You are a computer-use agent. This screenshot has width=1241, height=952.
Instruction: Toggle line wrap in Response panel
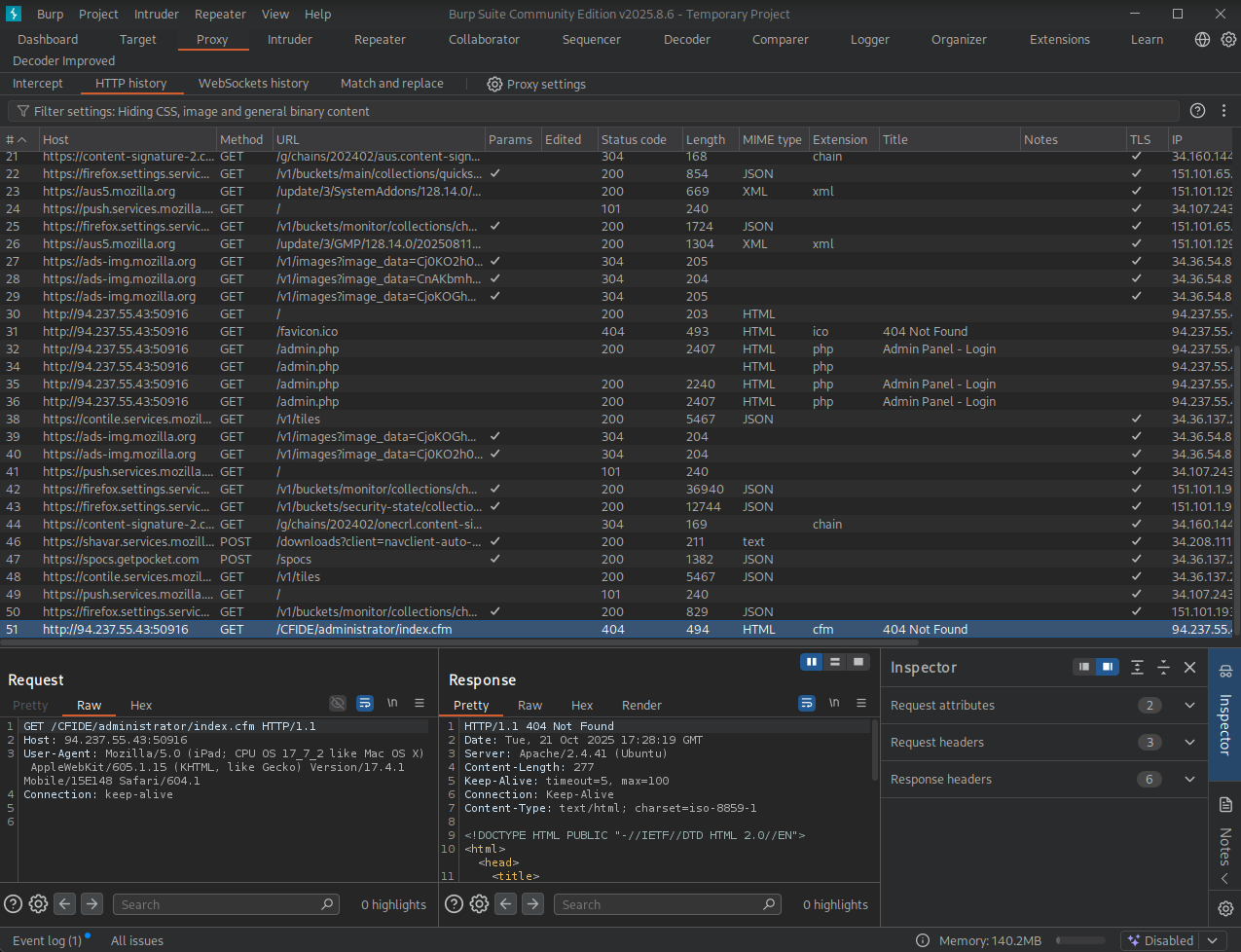(x=806, y=704)
